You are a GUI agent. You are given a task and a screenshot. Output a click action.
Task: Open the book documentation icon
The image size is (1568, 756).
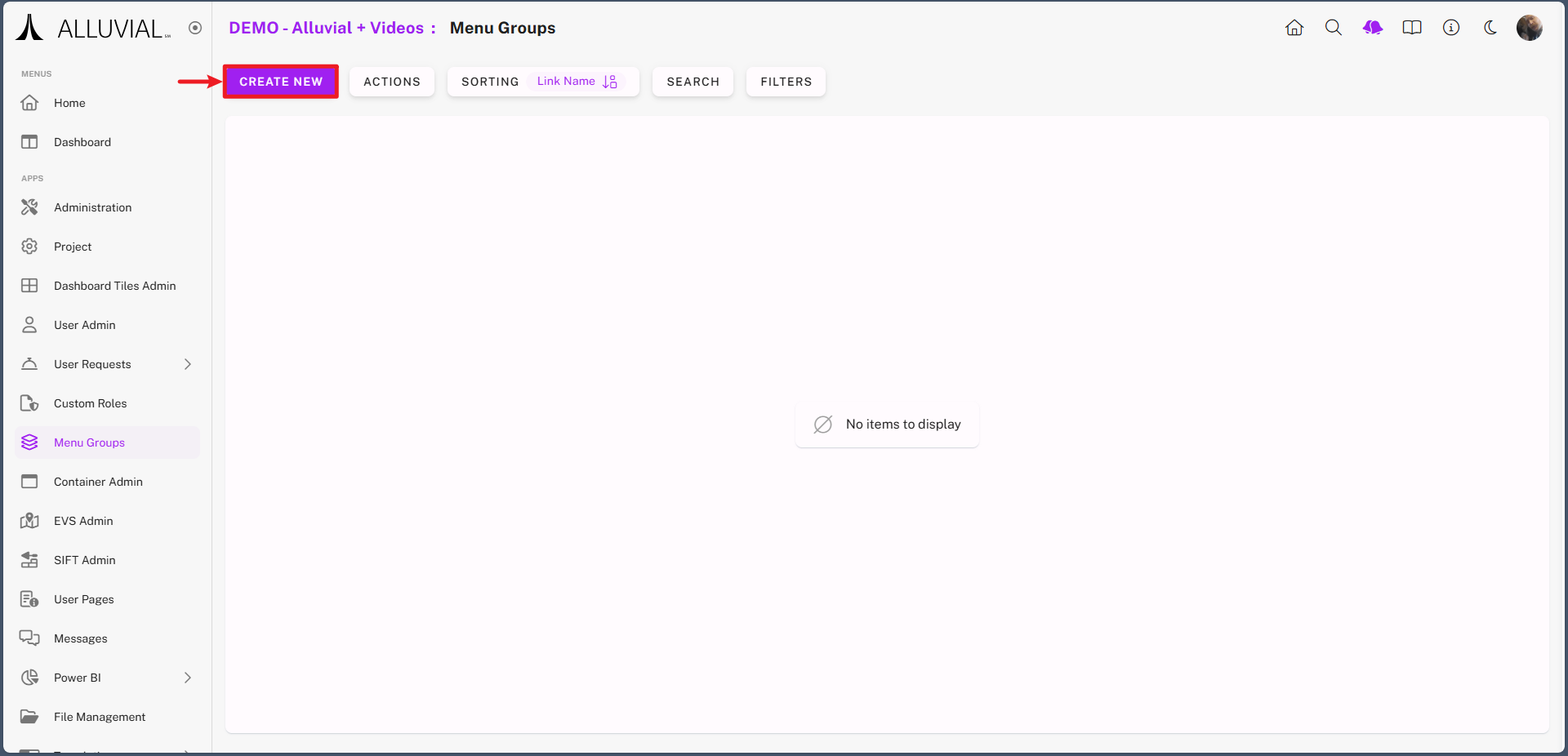(1412, 28)
